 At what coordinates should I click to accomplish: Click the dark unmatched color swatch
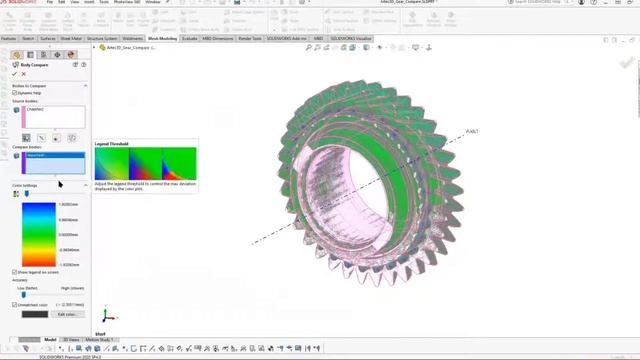pos(35,314)
